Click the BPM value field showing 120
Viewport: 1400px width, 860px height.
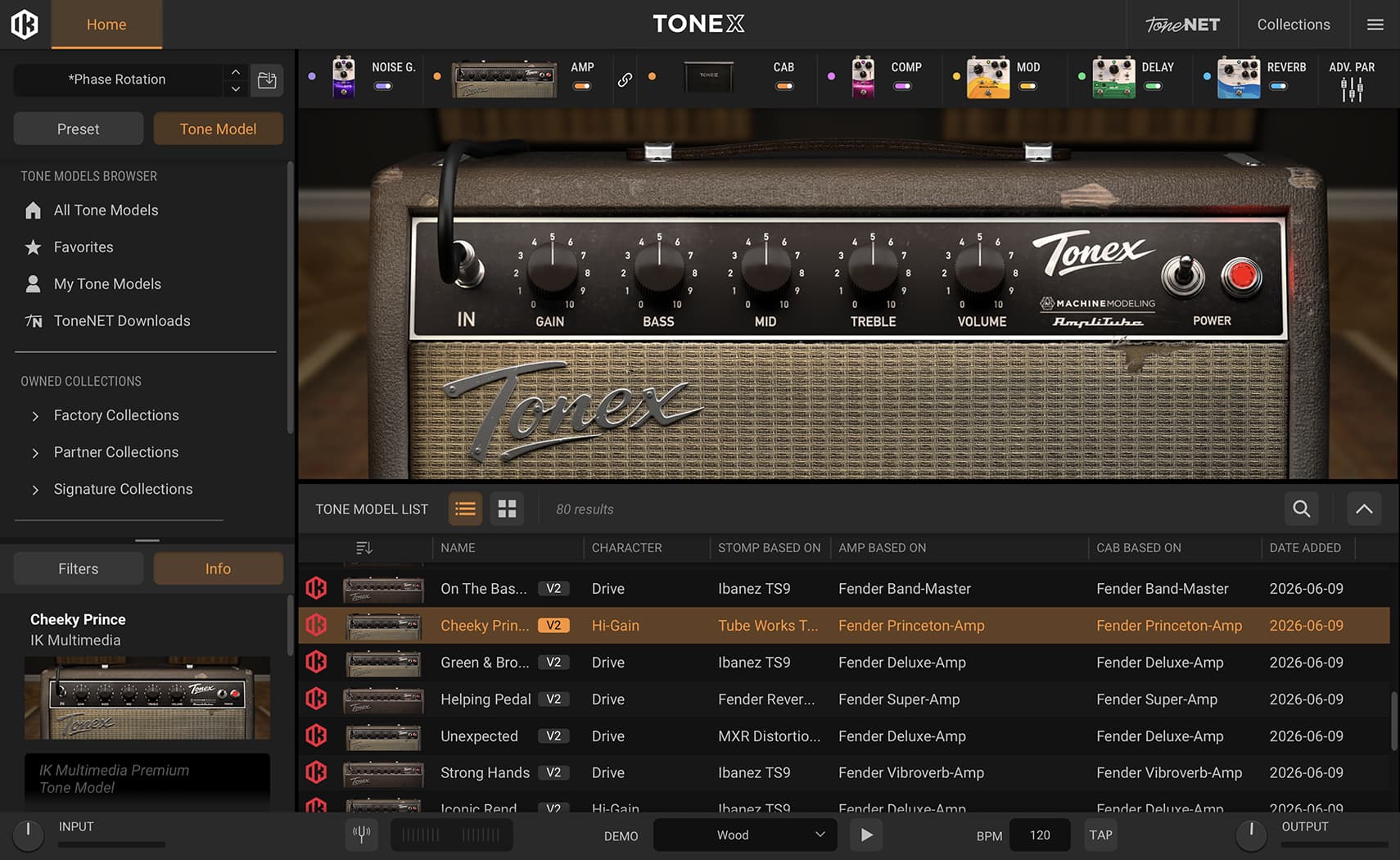[1040, 835]
